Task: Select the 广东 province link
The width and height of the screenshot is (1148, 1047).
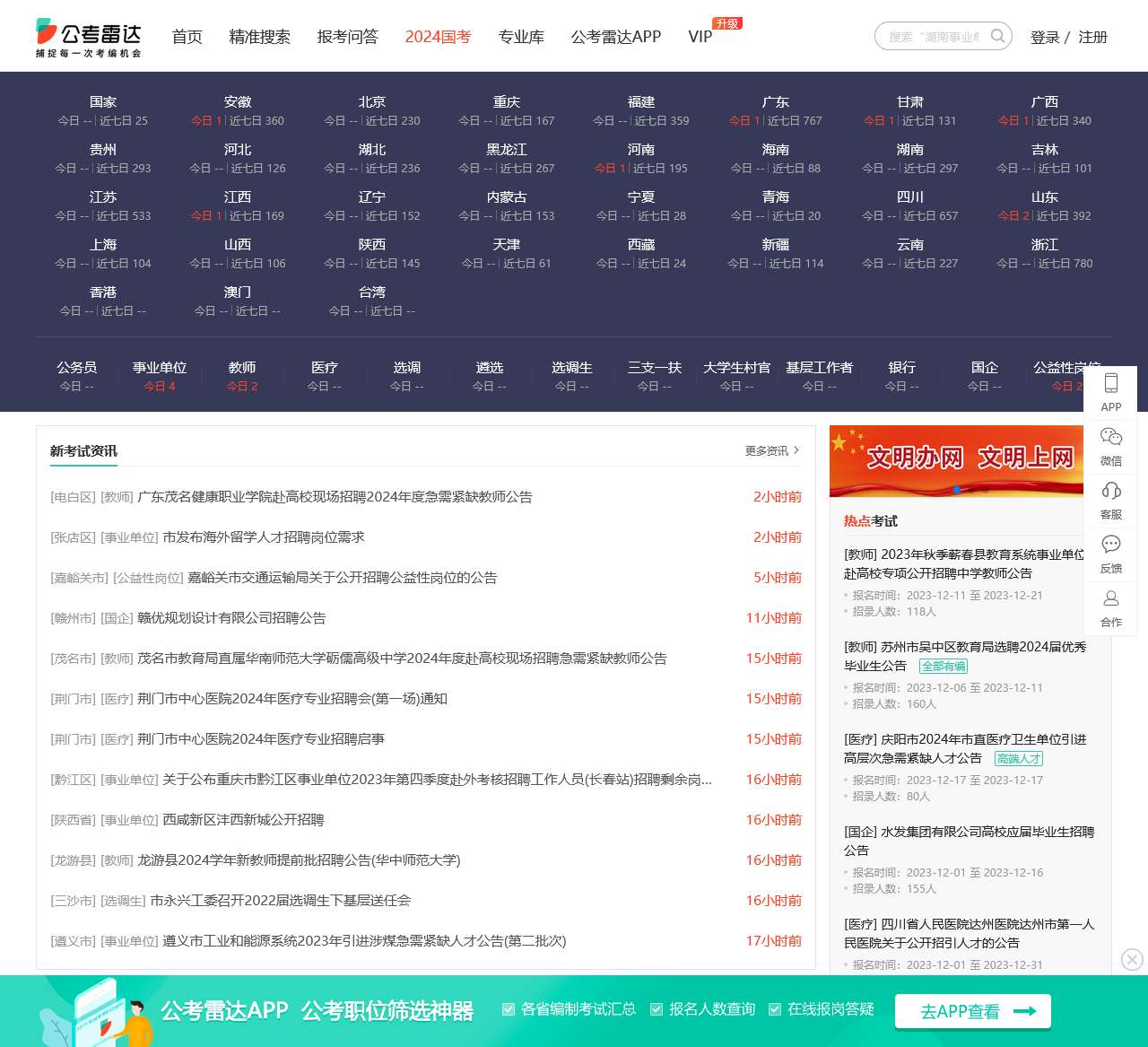Action: pos(775,101)
